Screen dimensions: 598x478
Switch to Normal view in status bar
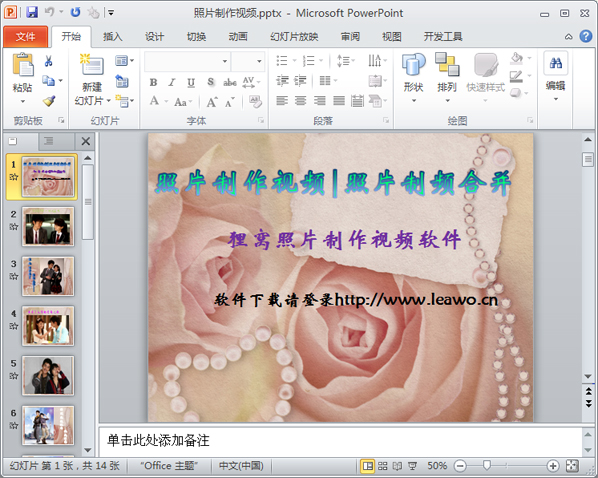368,466
